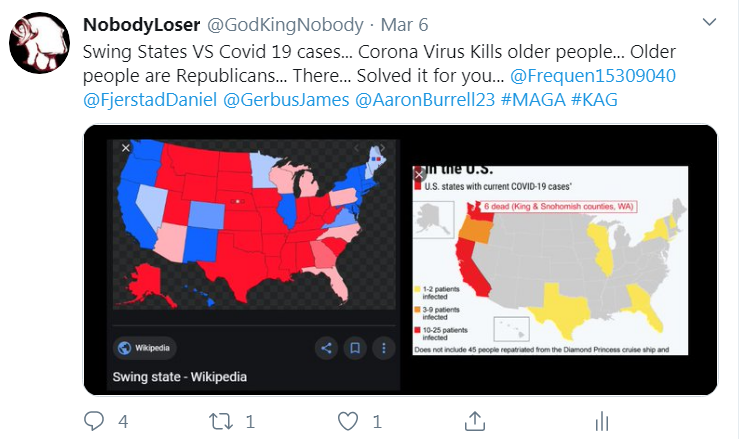
Task: View tweet analytics bar chart icon
Action: (x=603, y=420)
